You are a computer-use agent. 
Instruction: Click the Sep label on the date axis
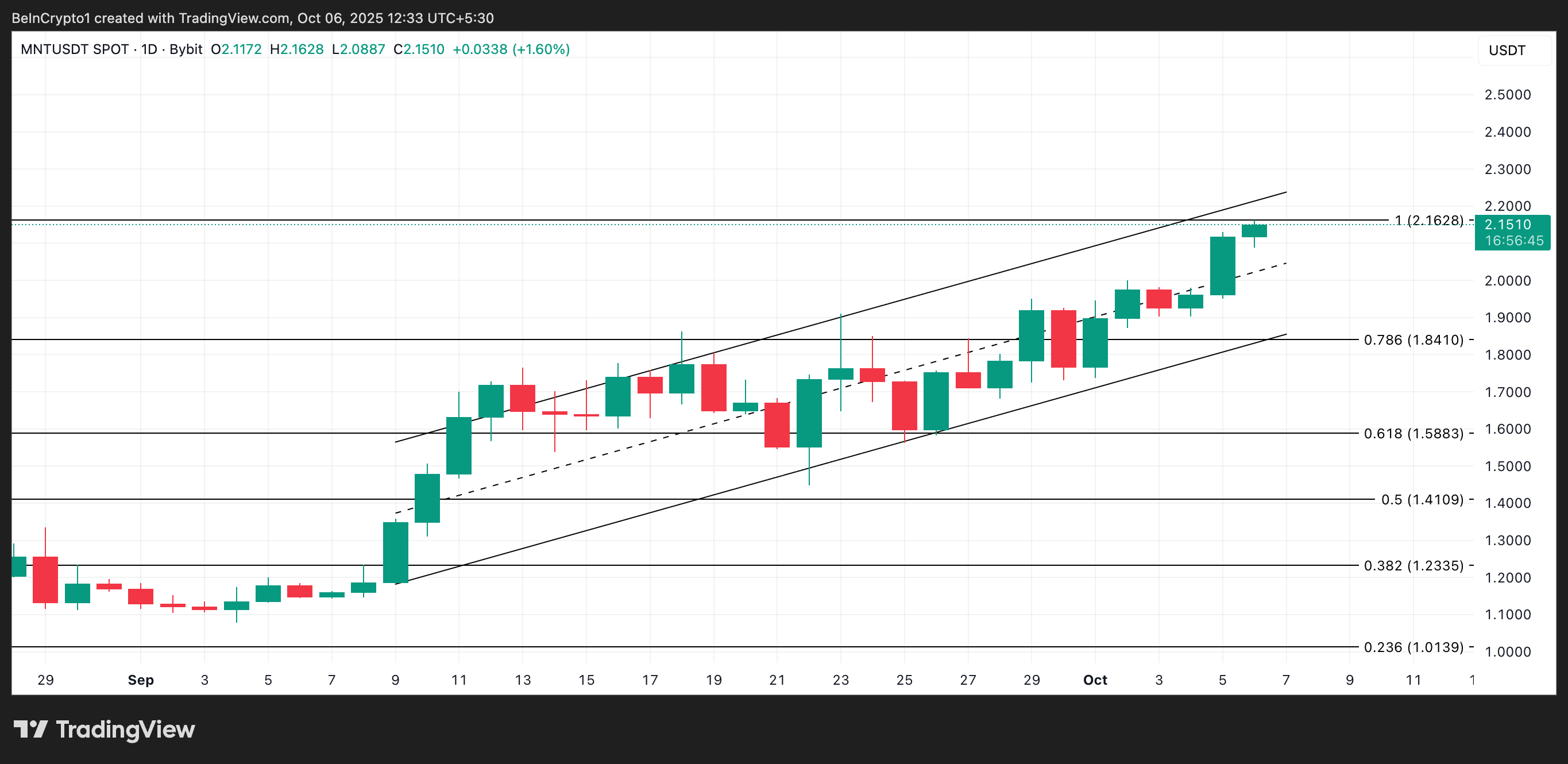coord(141,680)
